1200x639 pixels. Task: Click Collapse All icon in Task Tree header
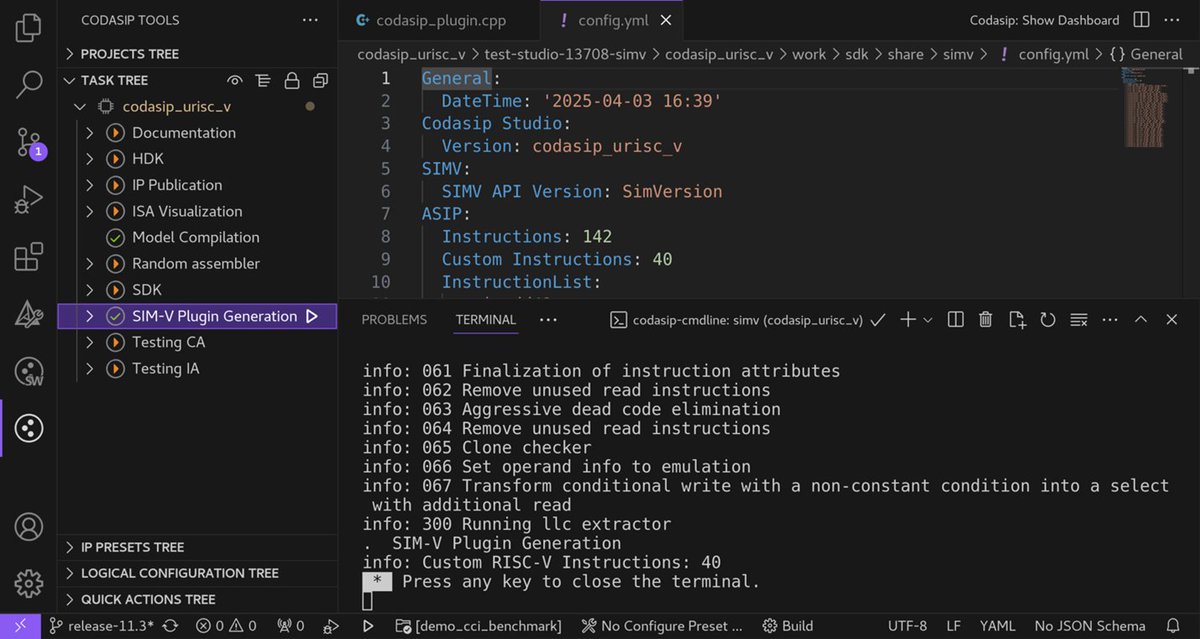[320, 80]
